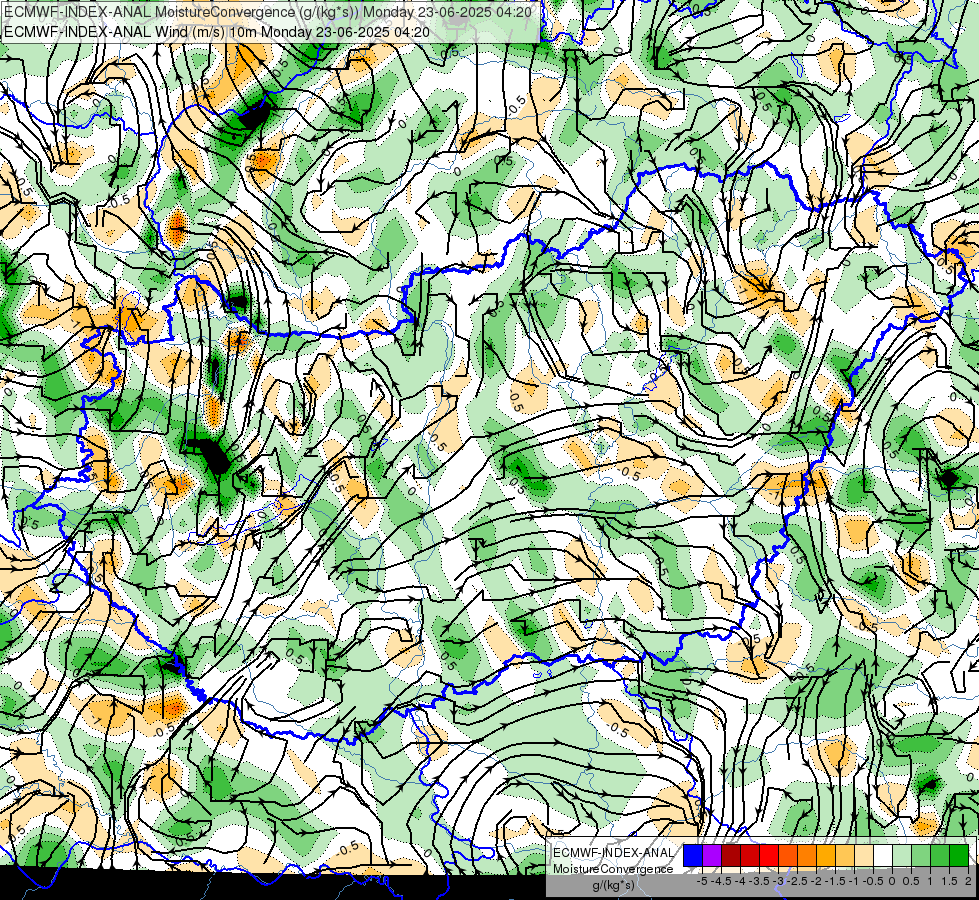Pick the orange-red swatch between -3 and -2.5
Image resolution: width=979 pixels, height=900 pixels.
(x=788, y=856)
